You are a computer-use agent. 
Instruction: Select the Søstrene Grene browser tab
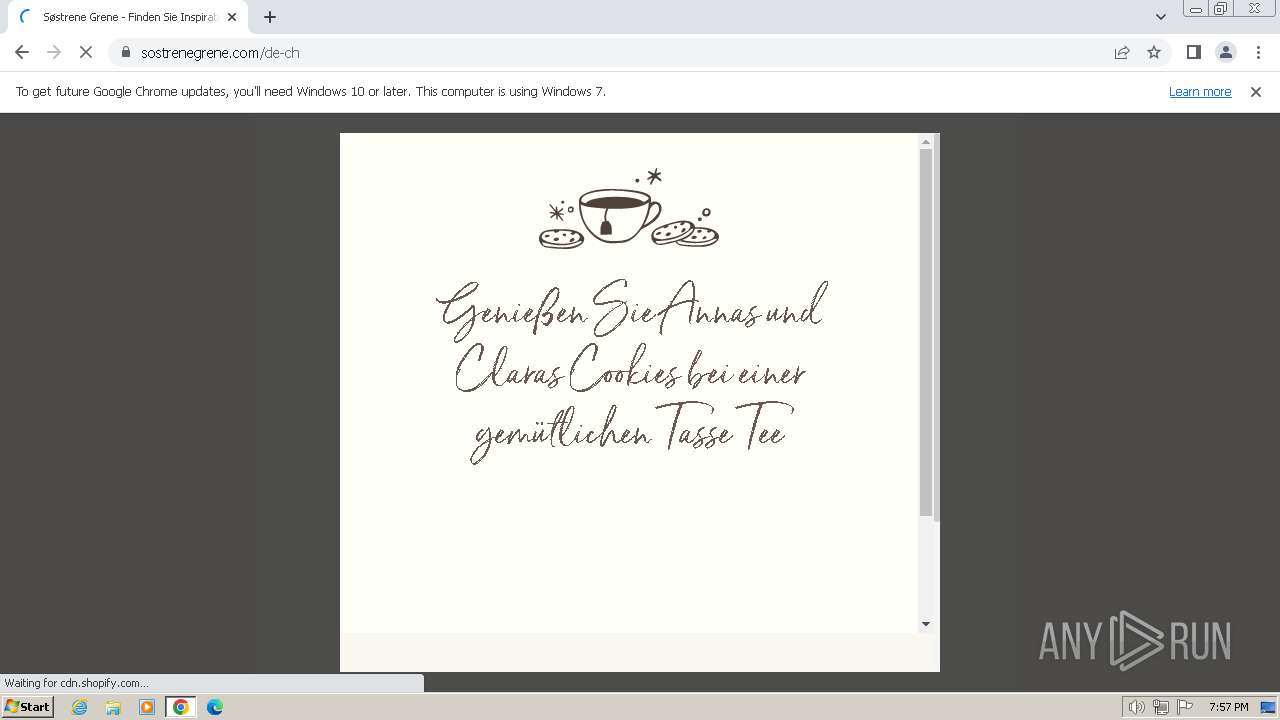(x=127, y=17)
